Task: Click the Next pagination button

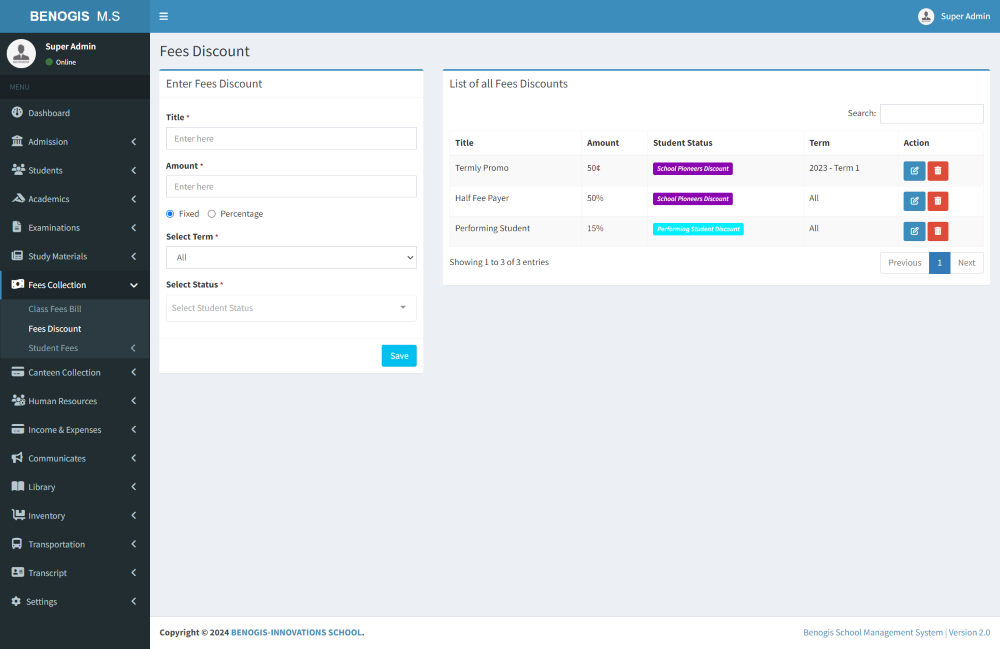Action: [x=966, y=263]
